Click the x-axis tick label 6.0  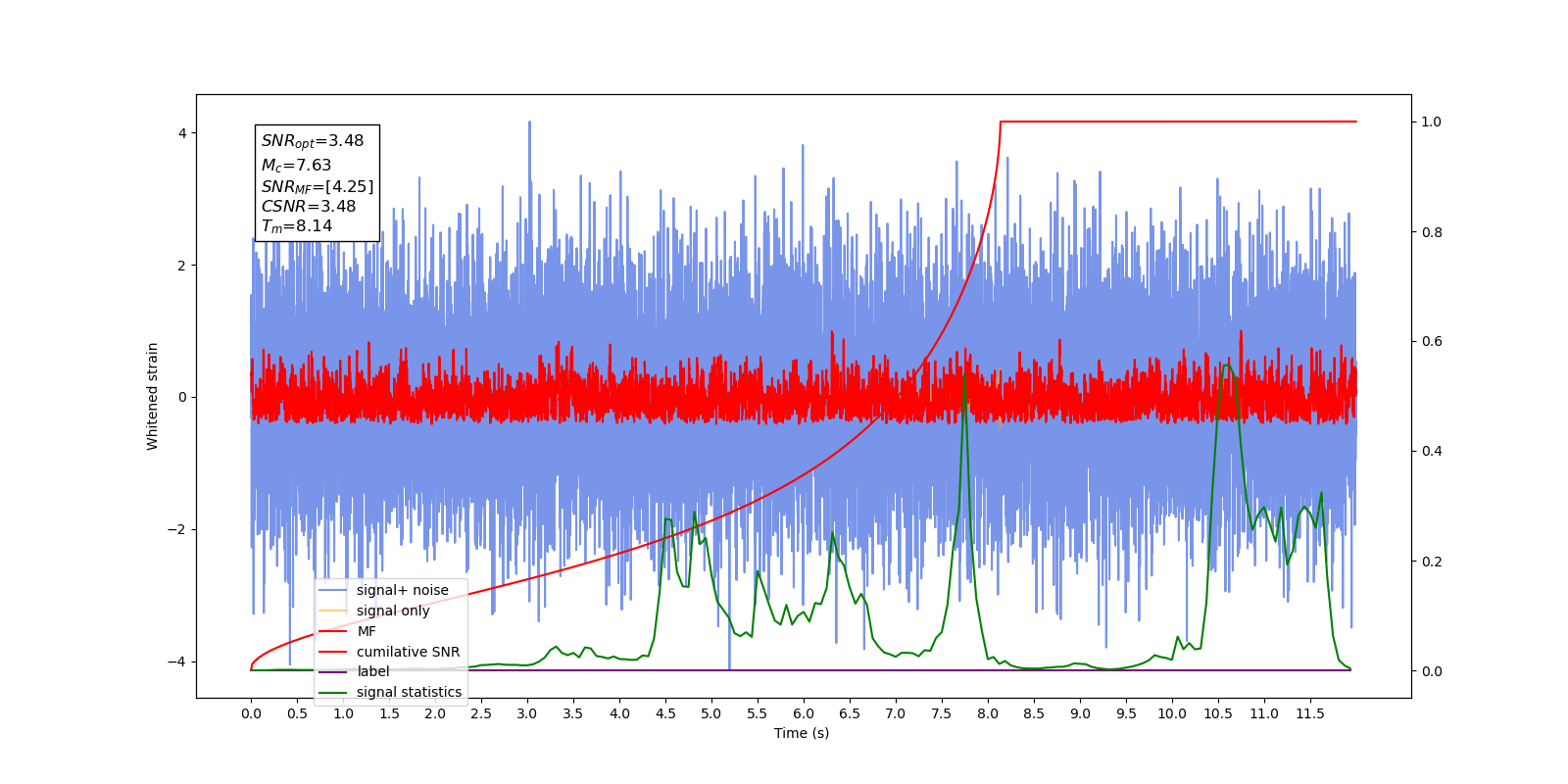pyautogui.click(x=804, y=713)
